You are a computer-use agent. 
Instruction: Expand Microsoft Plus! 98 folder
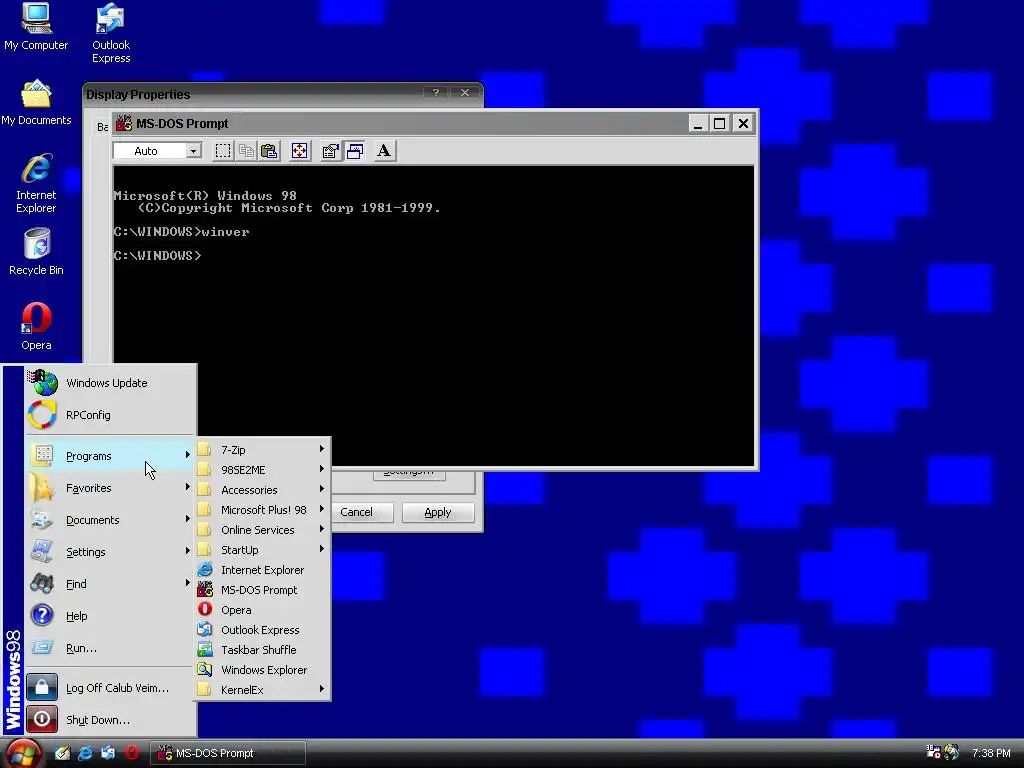pyautogui.click(x=262, y=509)
